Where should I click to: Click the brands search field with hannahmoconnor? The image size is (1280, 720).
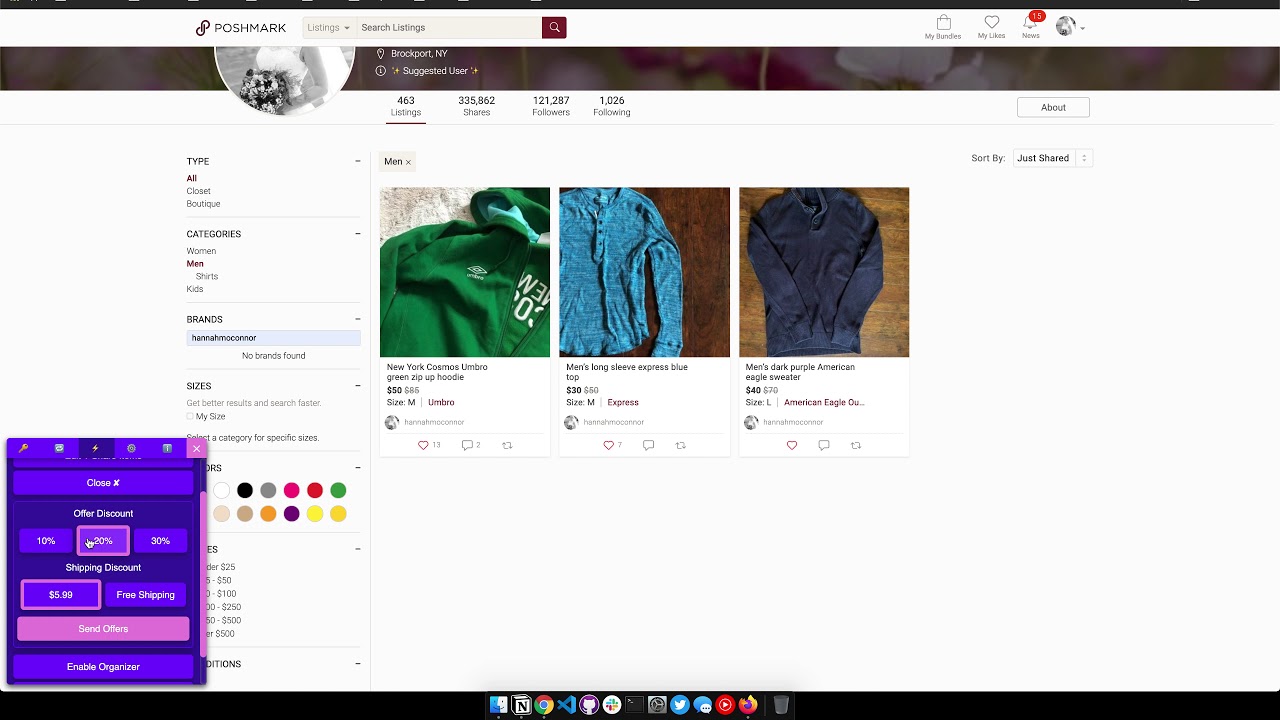coord(273,338)
